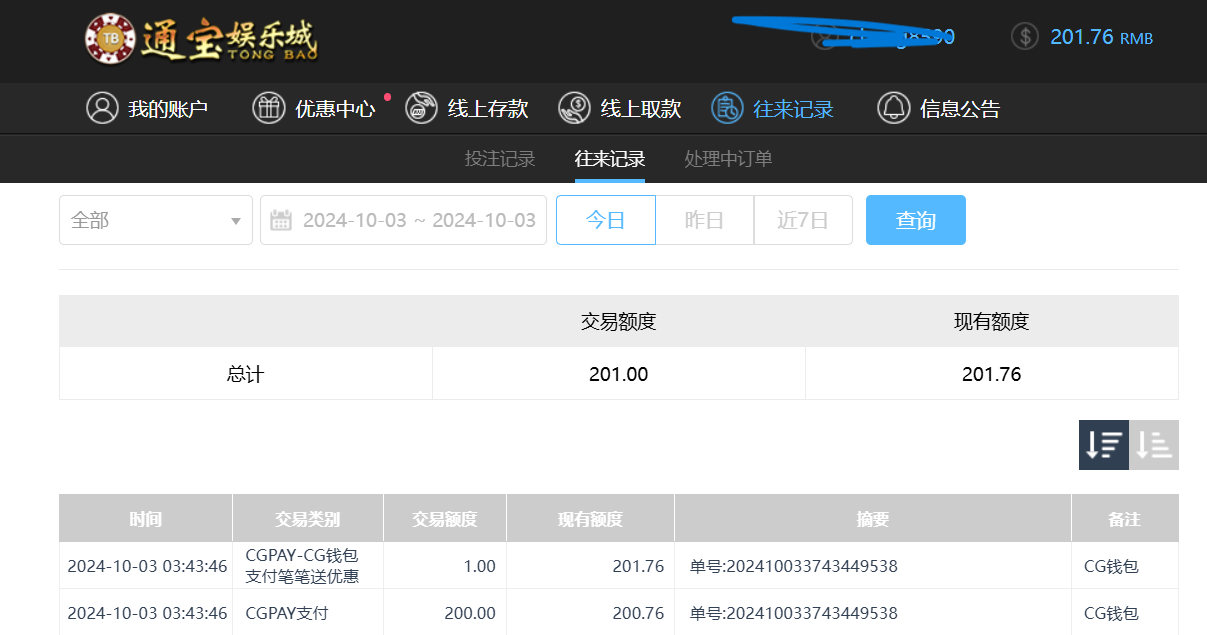This screenshot has height=635, width=1207.
Task: Open the 信息公告 bell announcement icon
Action: point(893,108)
